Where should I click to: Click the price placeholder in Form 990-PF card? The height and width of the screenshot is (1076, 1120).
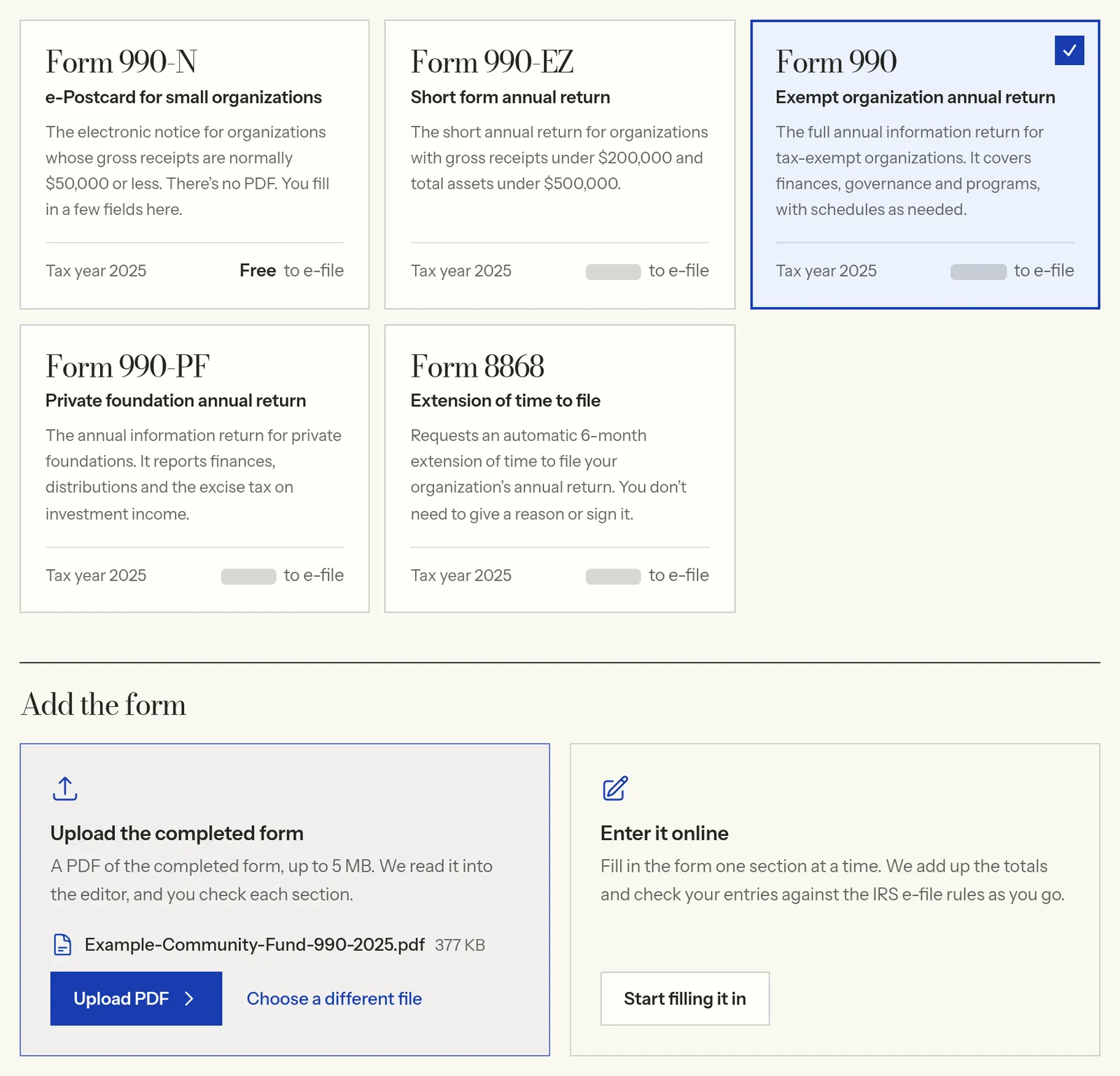248,576
